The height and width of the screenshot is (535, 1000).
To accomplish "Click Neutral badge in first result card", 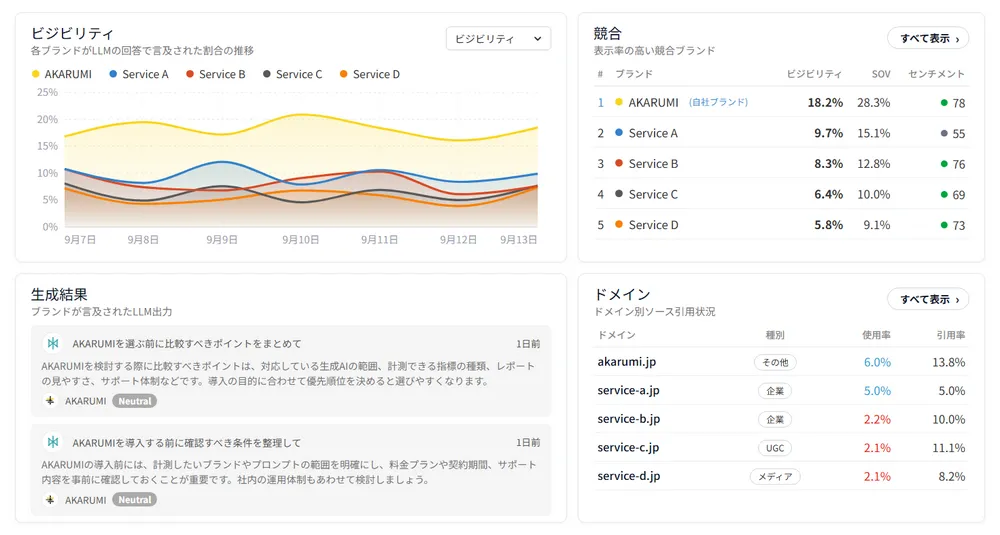I will pos(135,401).
